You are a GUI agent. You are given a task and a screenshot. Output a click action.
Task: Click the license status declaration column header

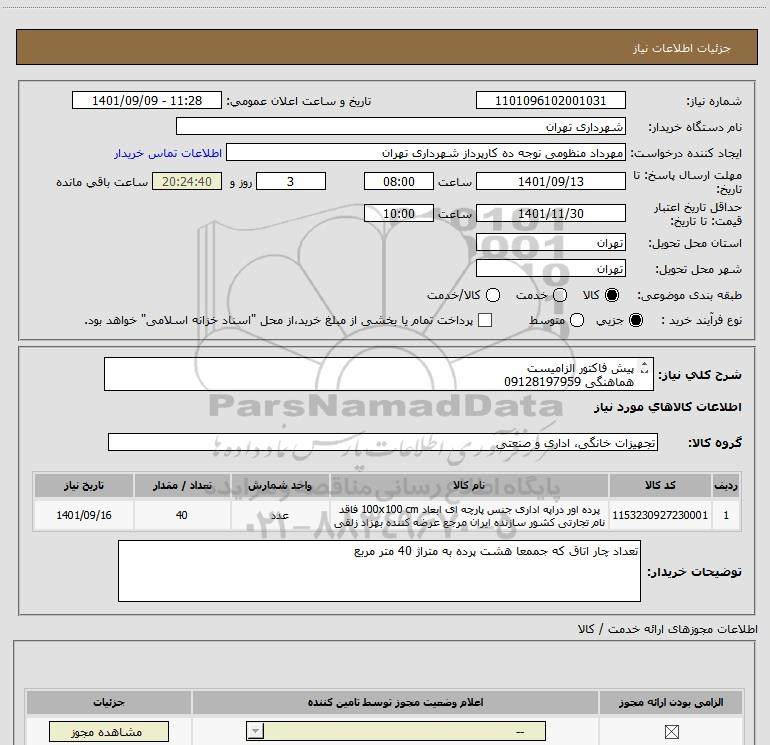[395, 703]
